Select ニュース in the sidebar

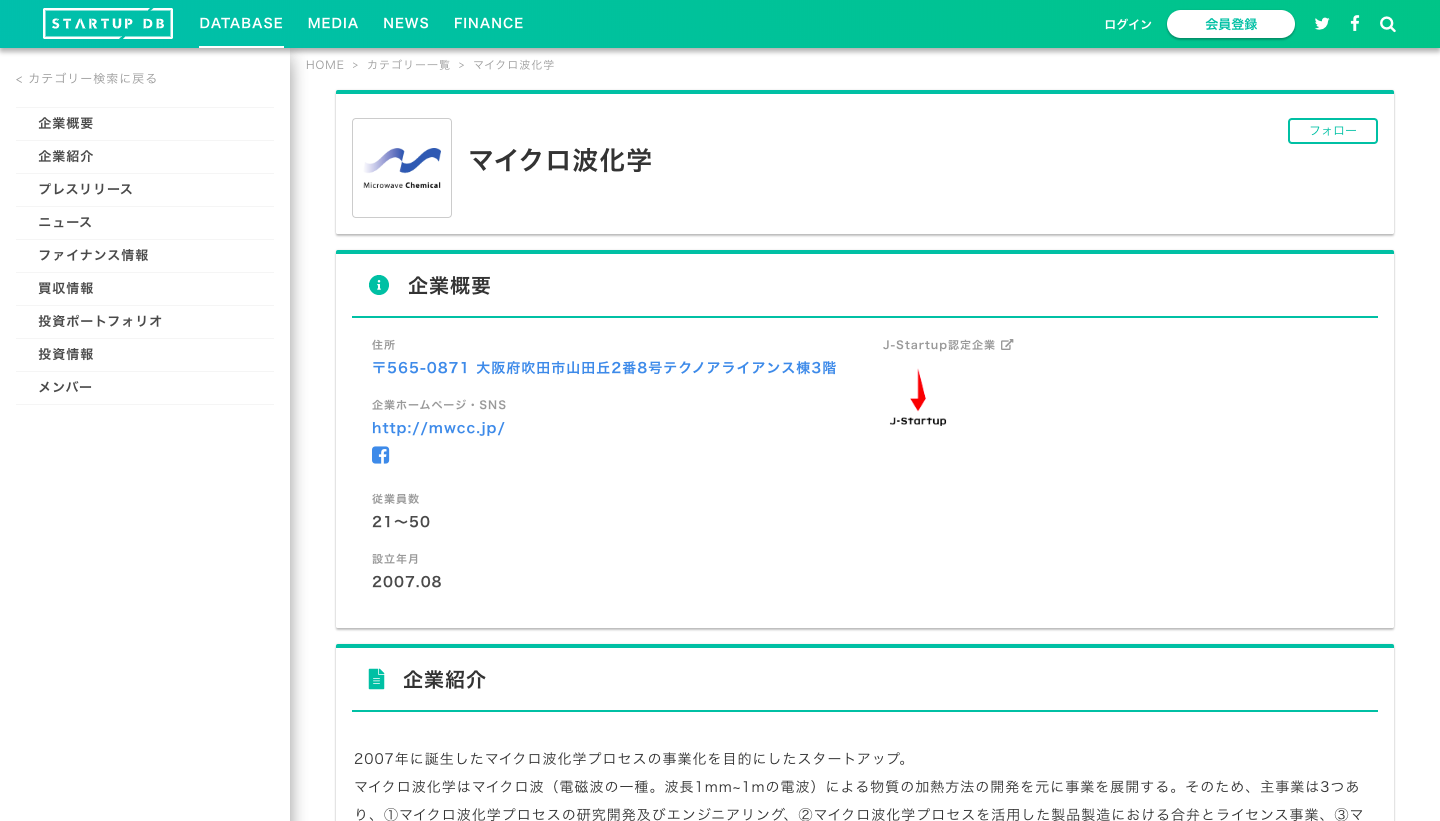pyautogui.click(x=145, y=223)
